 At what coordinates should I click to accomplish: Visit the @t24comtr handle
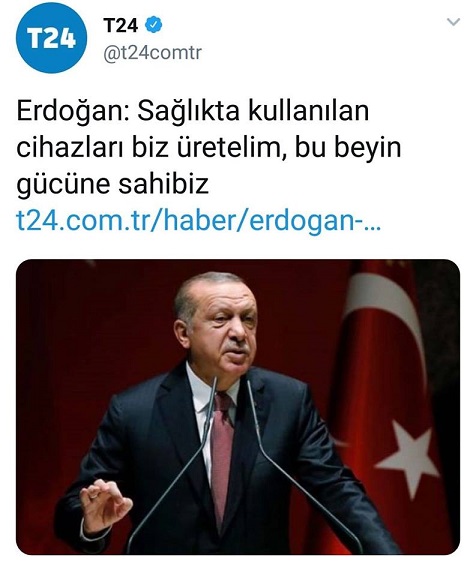tap(152, 53)
